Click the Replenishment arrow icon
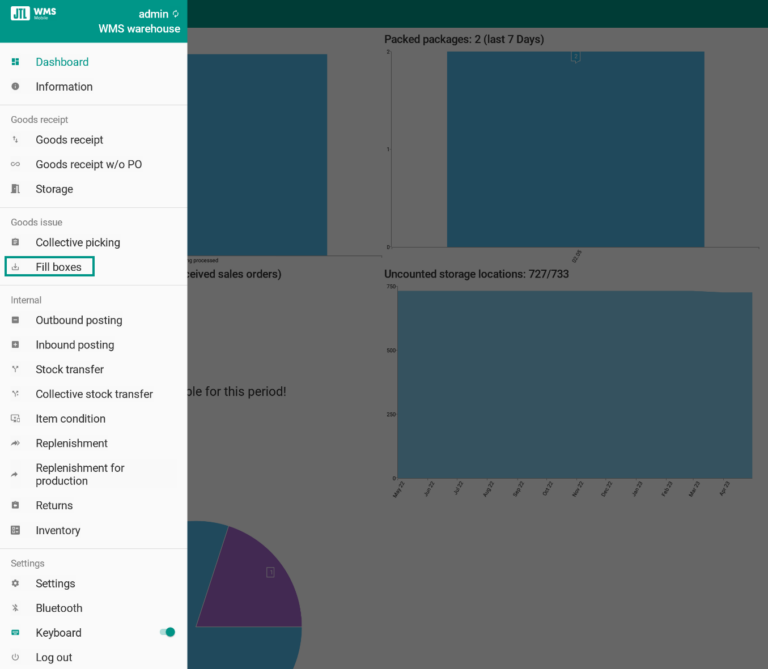Image resolution: width=768 pixels, height=669 pixels. pos(15,443)
